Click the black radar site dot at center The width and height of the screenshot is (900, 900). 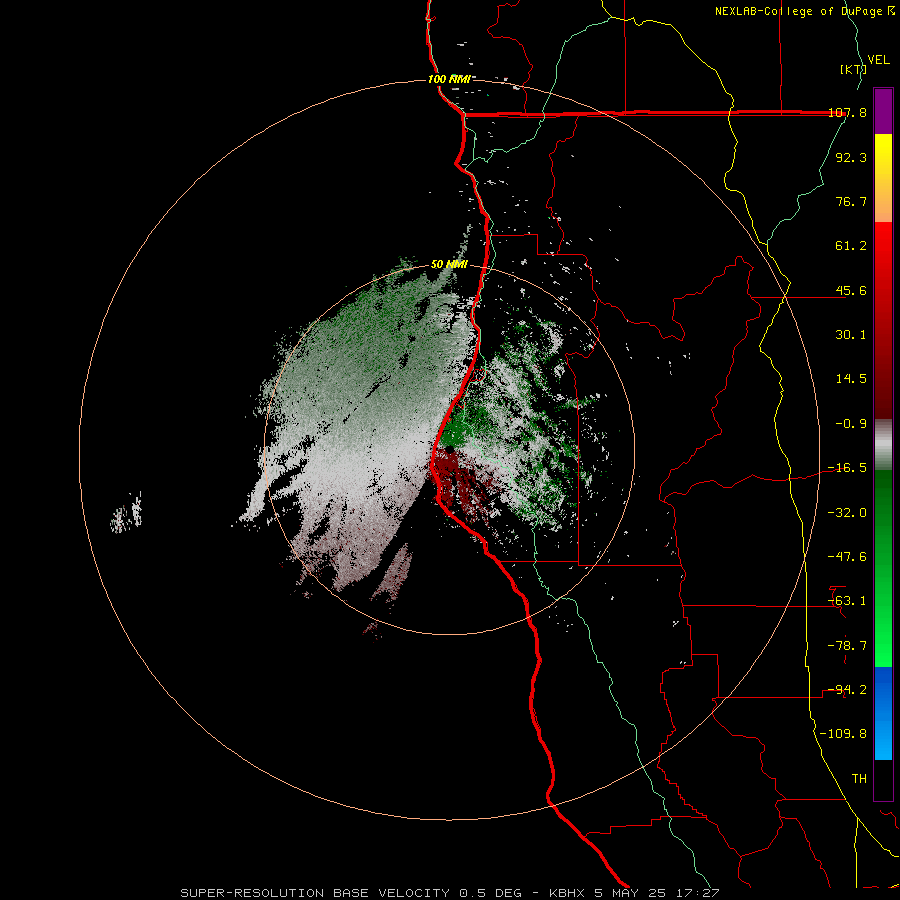pyautogui.click(x=449, y=449)
